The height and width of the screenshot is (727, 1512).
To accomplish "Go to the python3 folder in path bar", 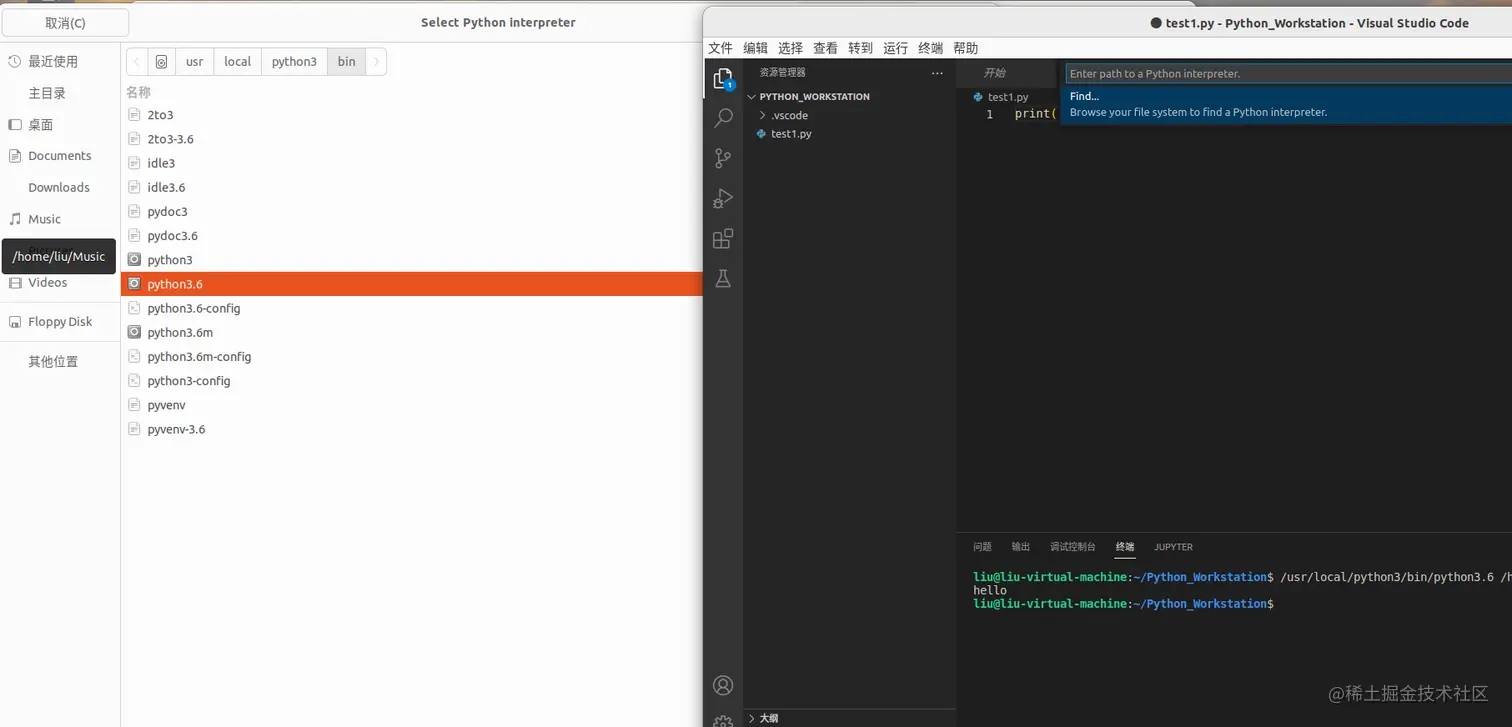I will tap(294, 62).
